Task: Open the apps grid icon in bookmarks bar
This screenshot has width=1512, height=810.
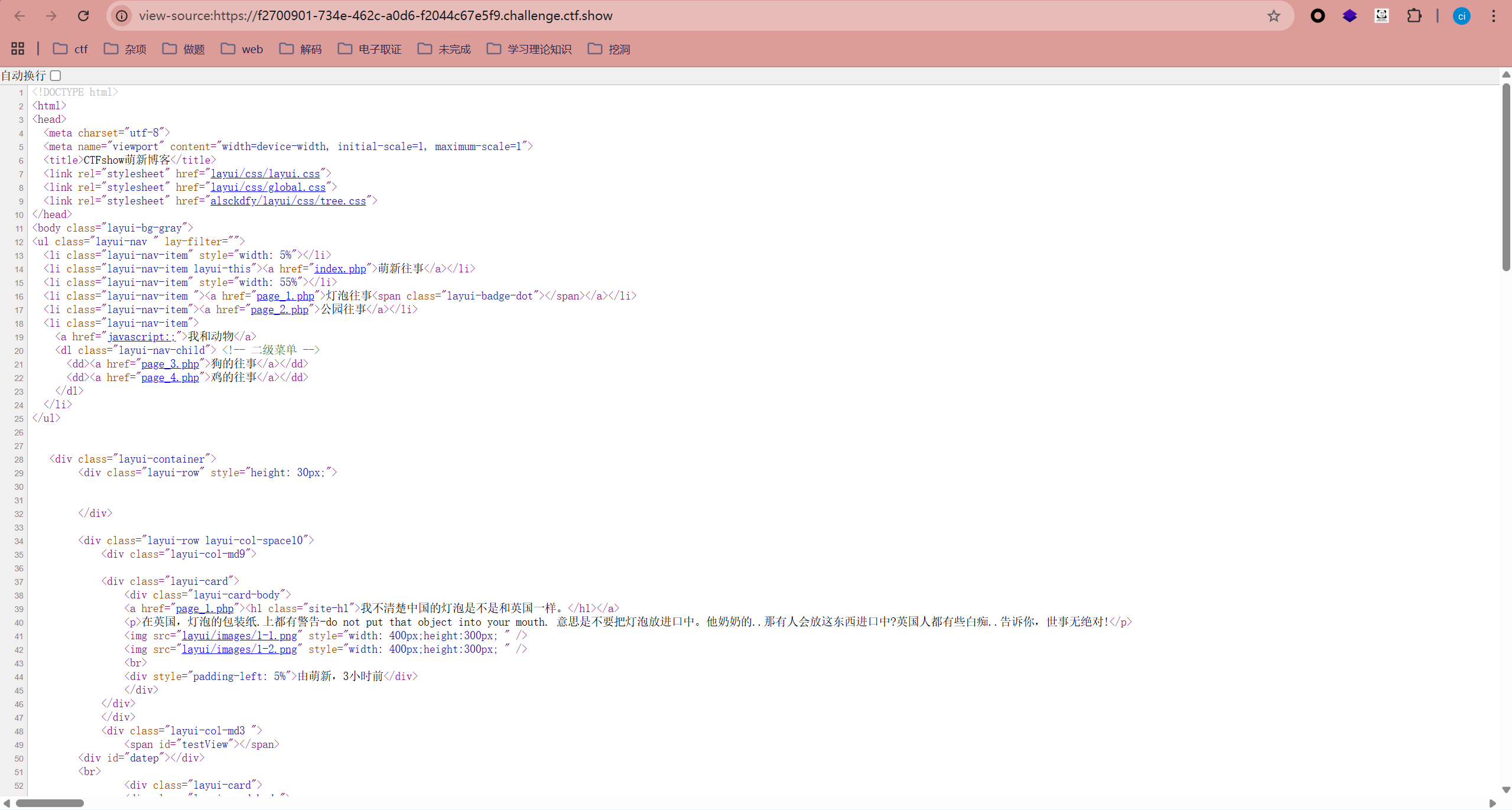Action: pyautogui.click(x=18, y=49)
